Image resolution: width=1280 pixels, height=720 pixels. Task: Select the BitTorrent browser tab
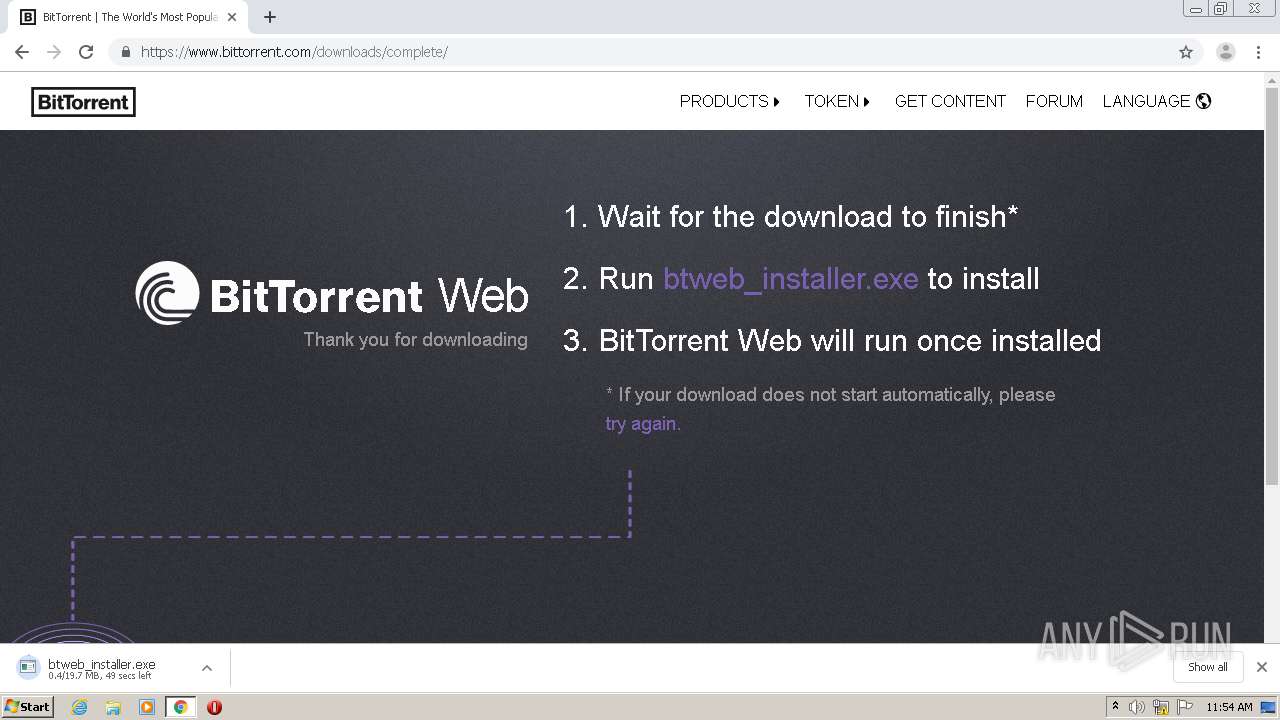coord(128,17)
